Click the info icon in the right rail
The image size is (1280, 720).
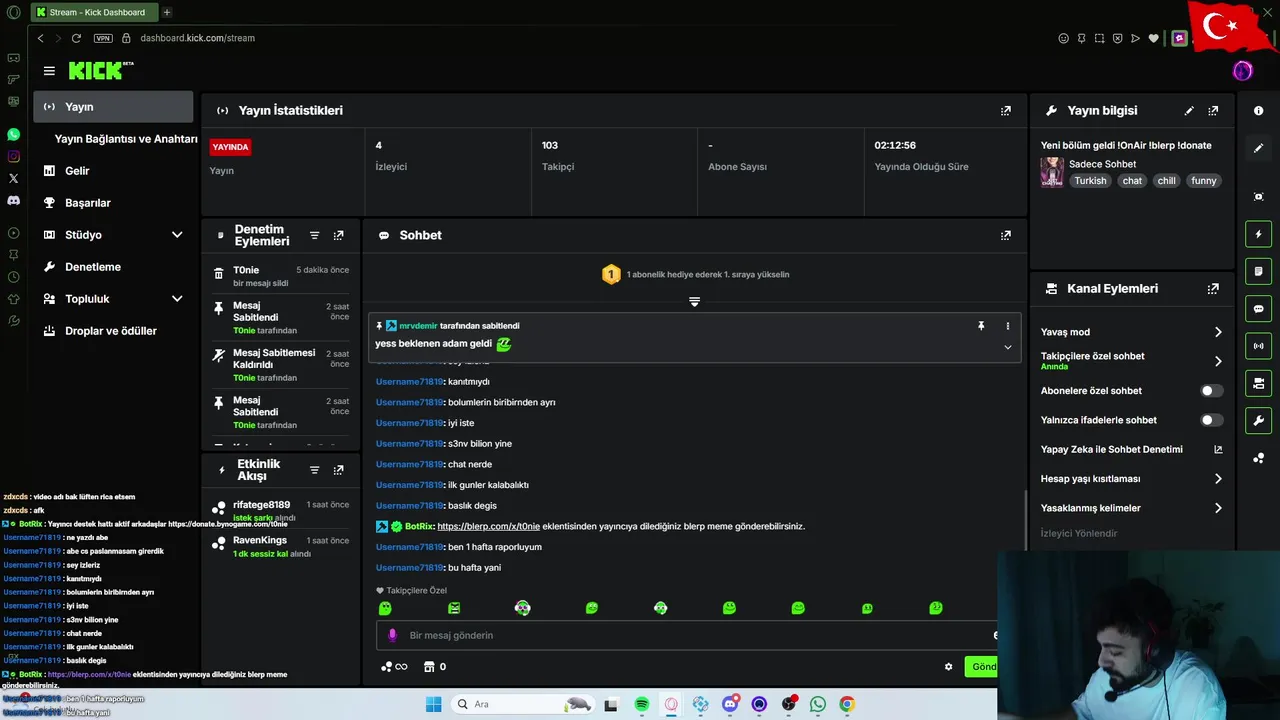click(x=1259, y=111)
